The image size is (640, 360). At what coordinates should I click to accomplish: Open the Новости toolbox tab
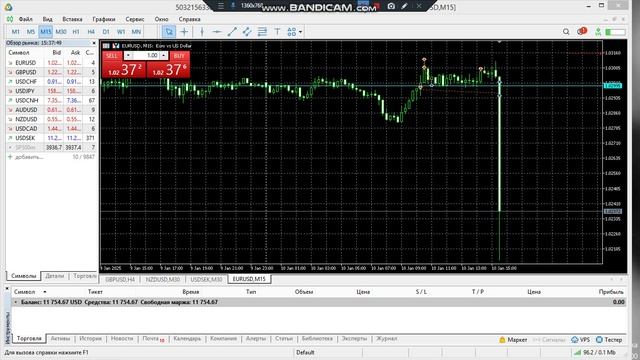click(x=122, y=339)
